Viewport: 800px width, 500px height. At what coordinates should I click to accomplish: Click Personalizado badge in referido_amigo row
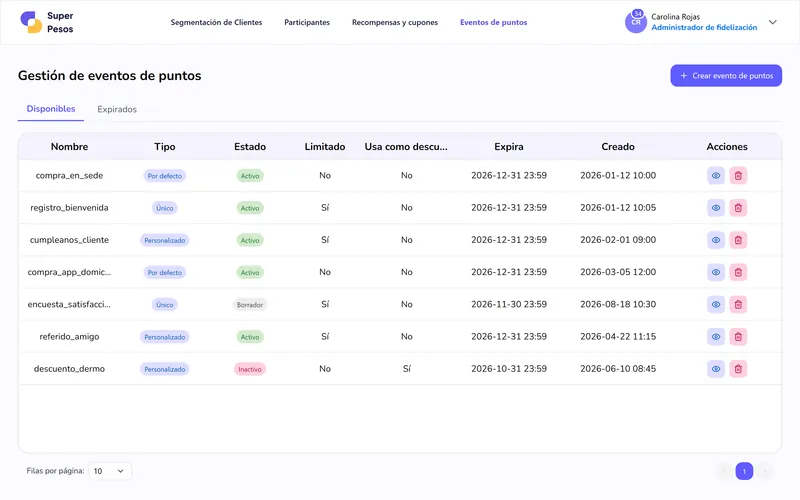pyautogui.click(x=165, y=337)
